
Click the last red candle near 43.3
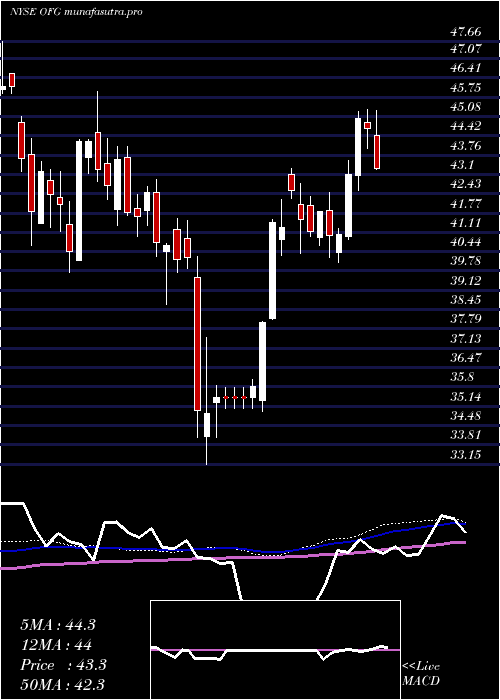coord(377,152)
